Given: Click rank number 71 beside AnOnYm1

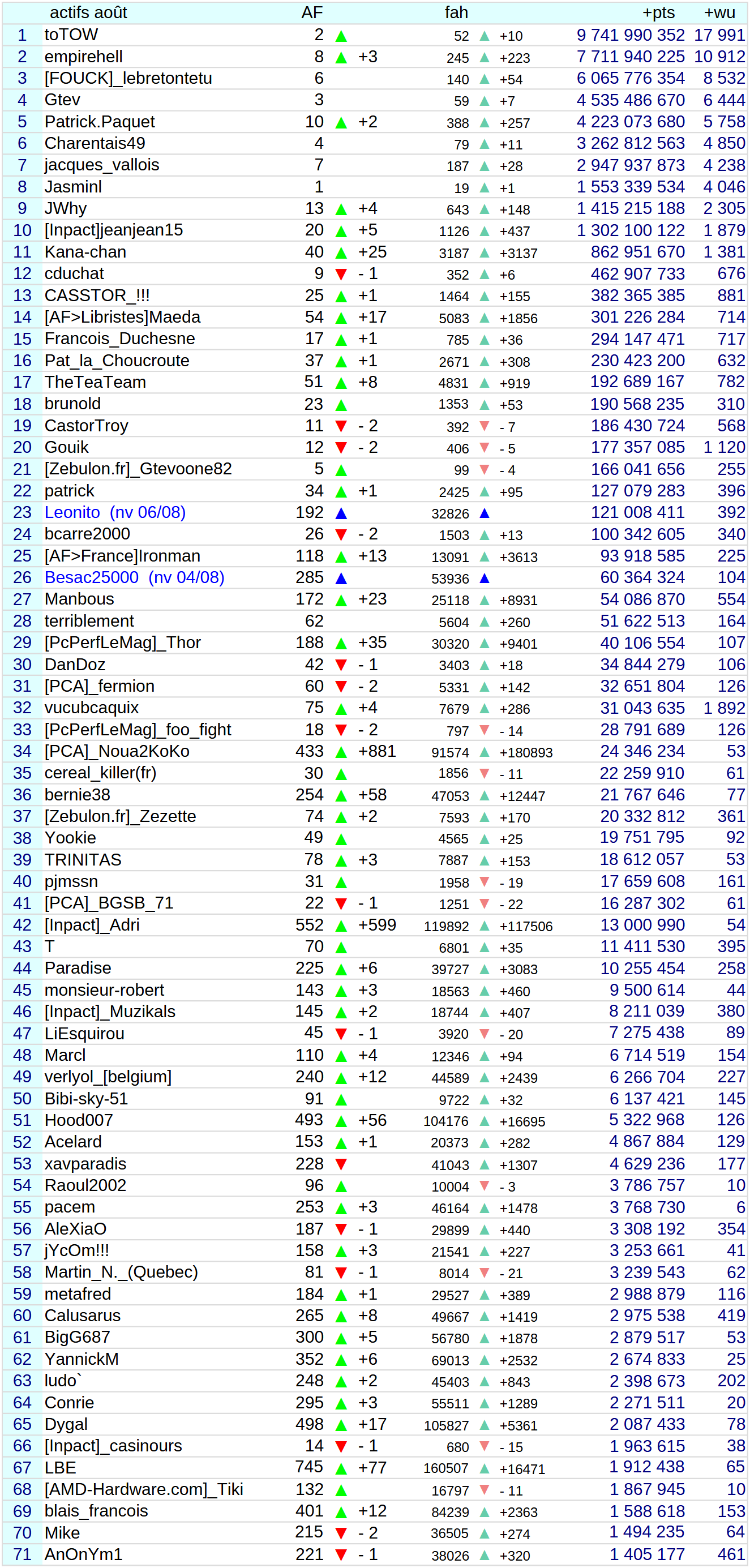Looking at the screenshot, I should pos(22,1554).
